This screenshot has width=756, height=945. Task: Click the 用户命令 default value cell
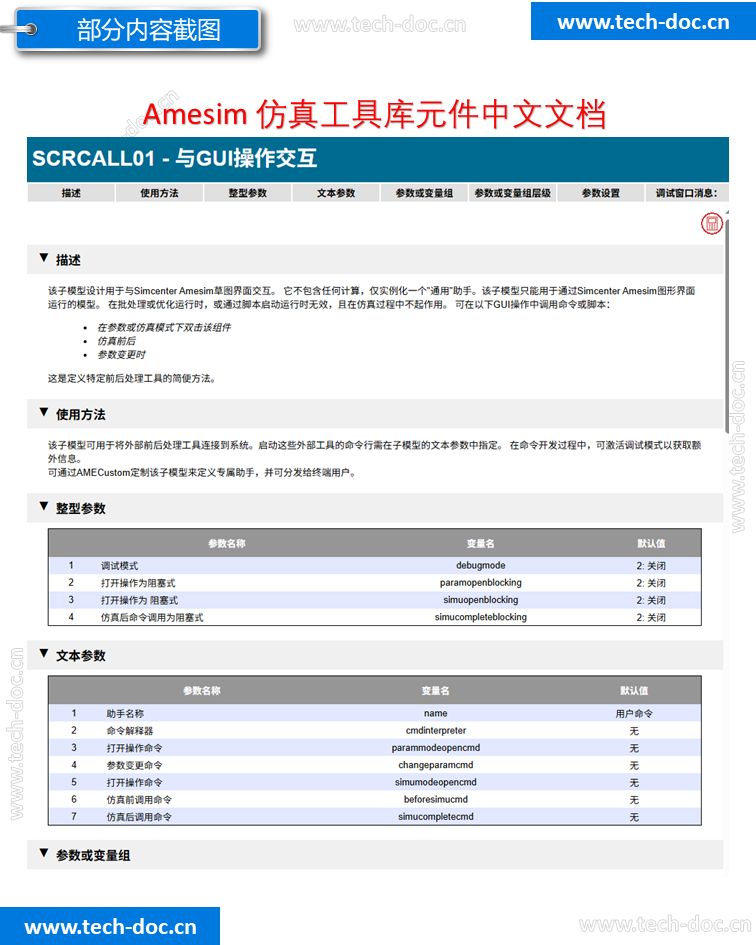pos(634,714)
